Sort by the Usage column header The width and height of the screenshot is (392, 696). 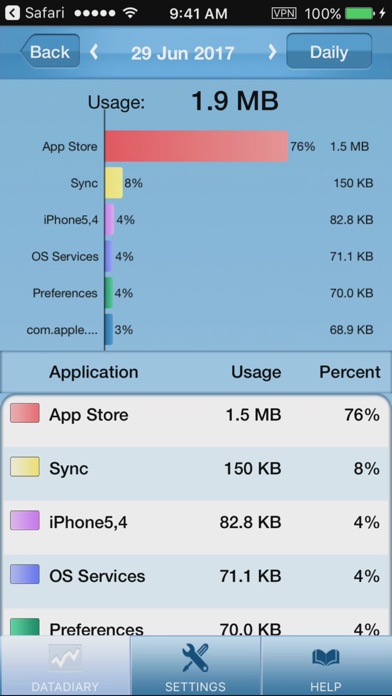[256, 372]
